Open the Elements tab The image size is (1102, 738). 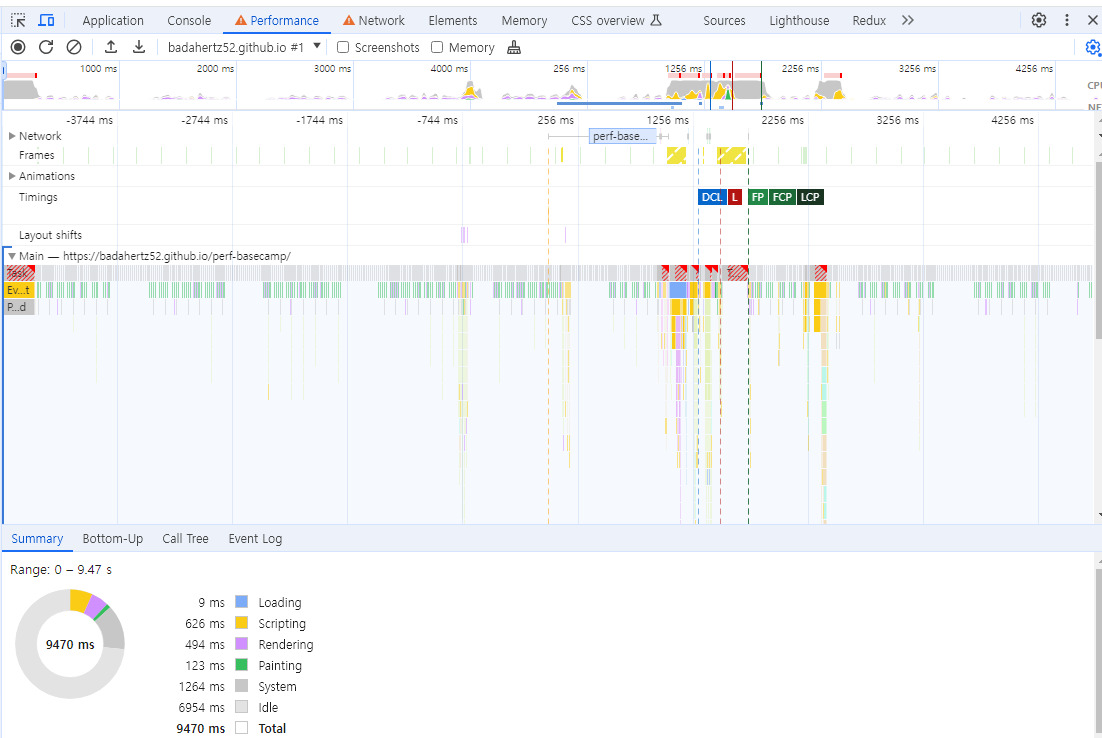pos(453,20)
